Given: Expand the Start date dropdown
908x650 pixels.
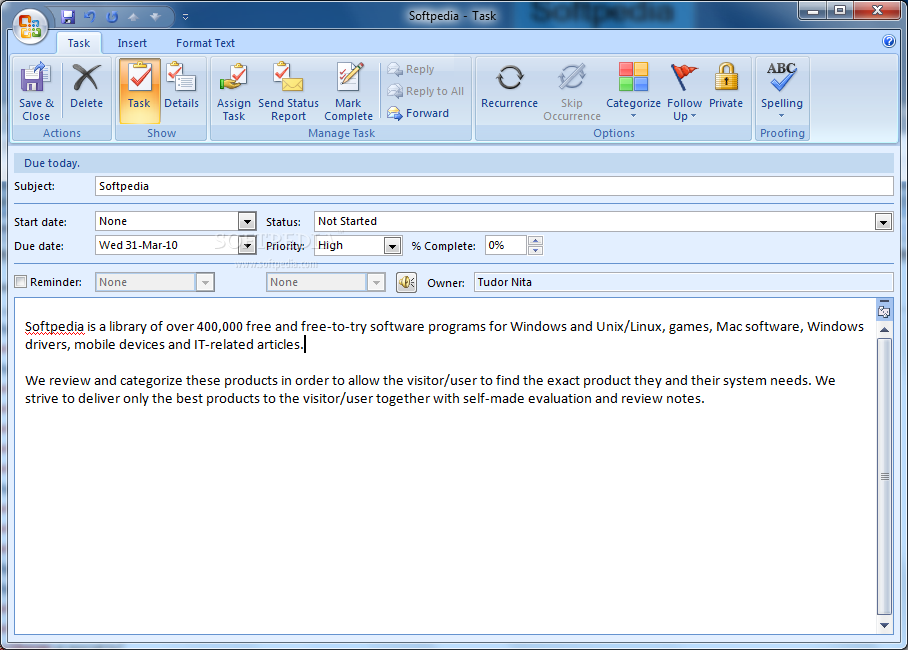Looking at the screenshot, I should [247, 221].
